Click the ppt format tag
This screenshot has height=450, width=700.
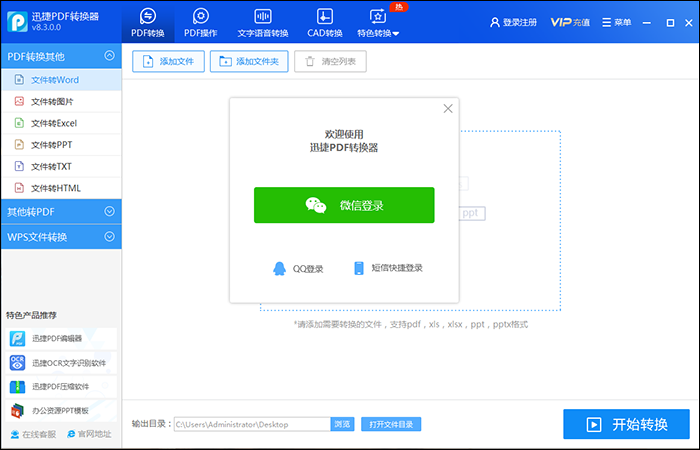click(x=472, y=213)
